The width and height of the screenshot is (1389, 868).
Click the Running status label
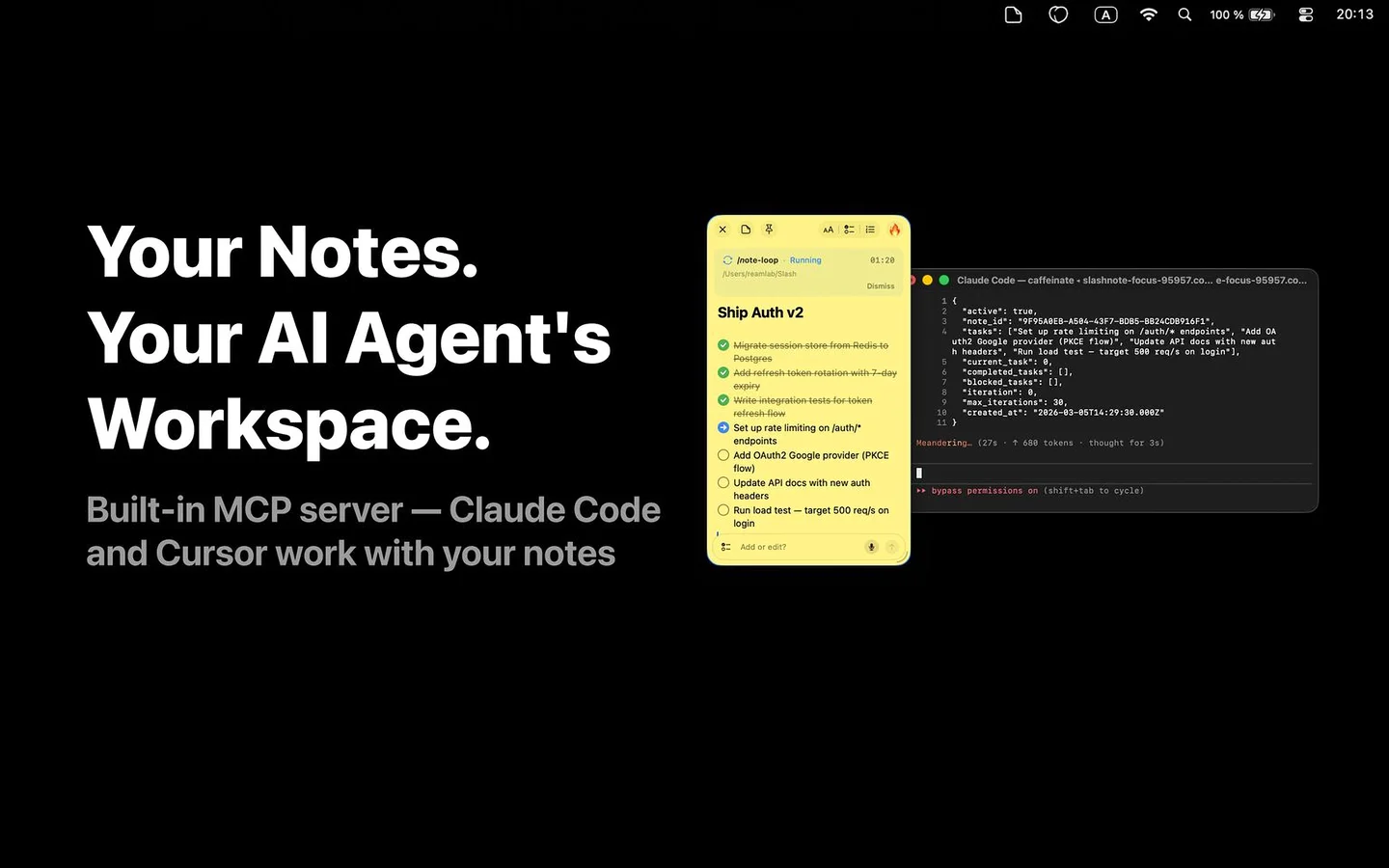click(805, 260)
